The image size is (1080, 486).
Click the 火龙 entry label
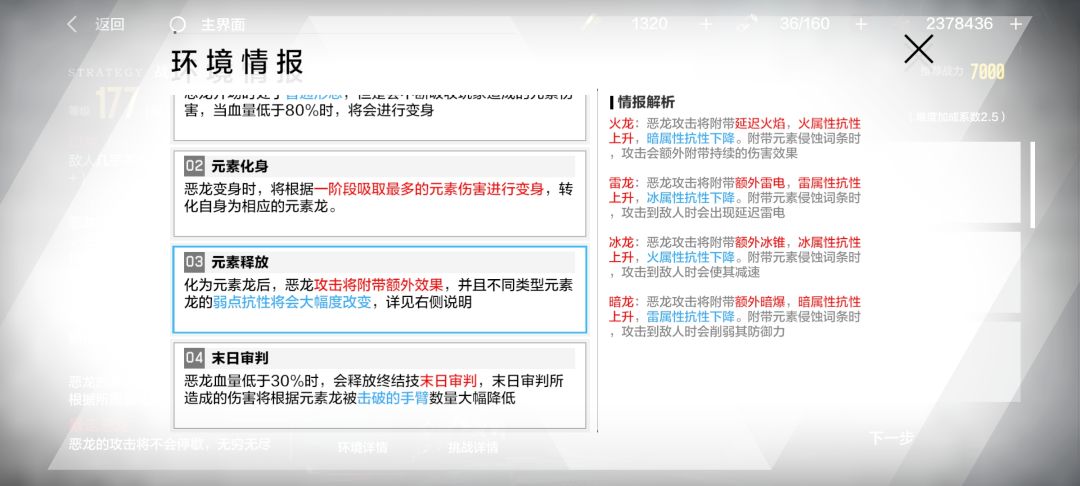621,124
